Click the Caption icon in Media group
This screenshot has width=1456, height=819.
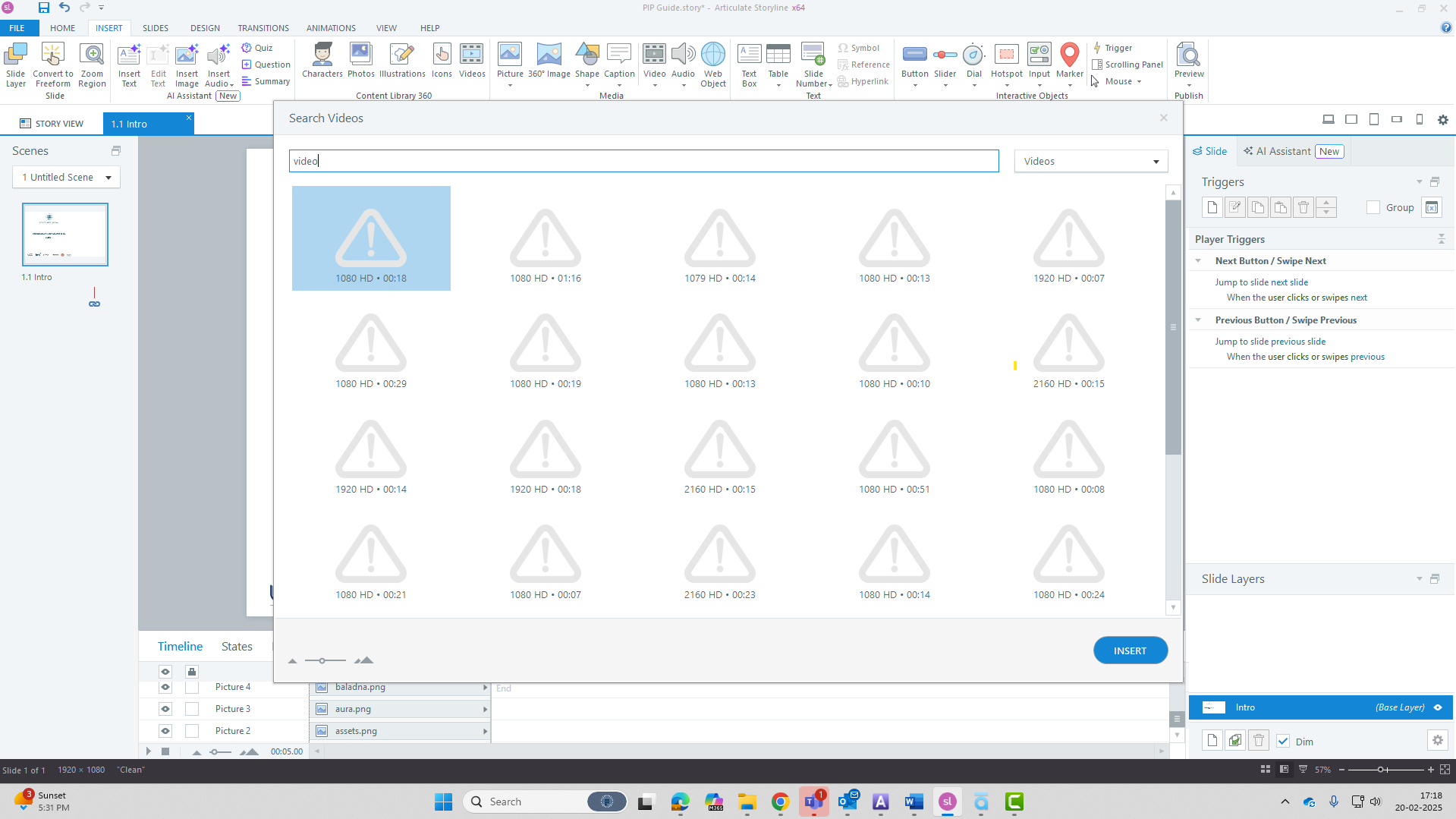point(619,61)
